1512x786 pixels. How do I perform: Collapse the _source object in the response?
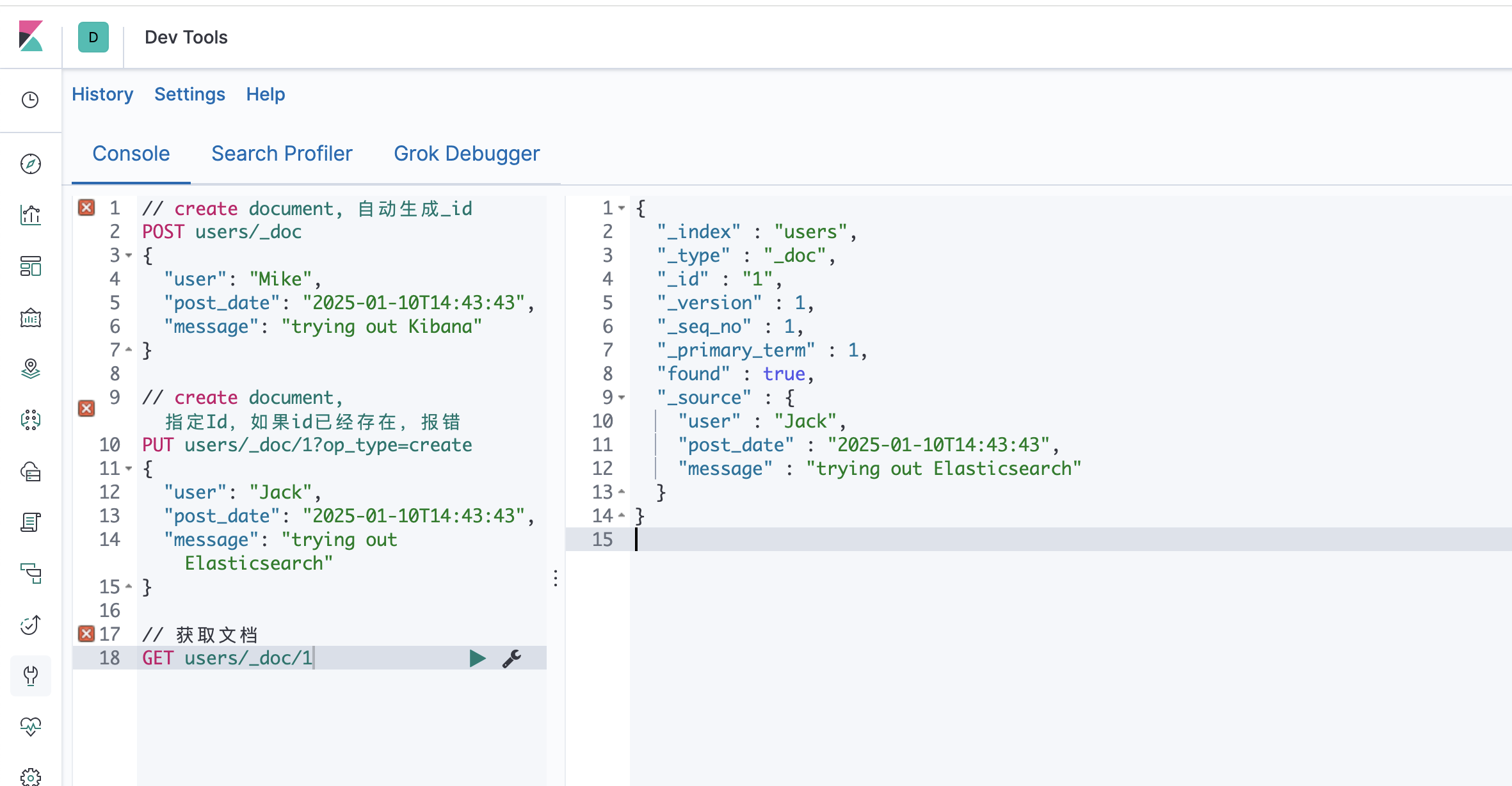point(622,397)
